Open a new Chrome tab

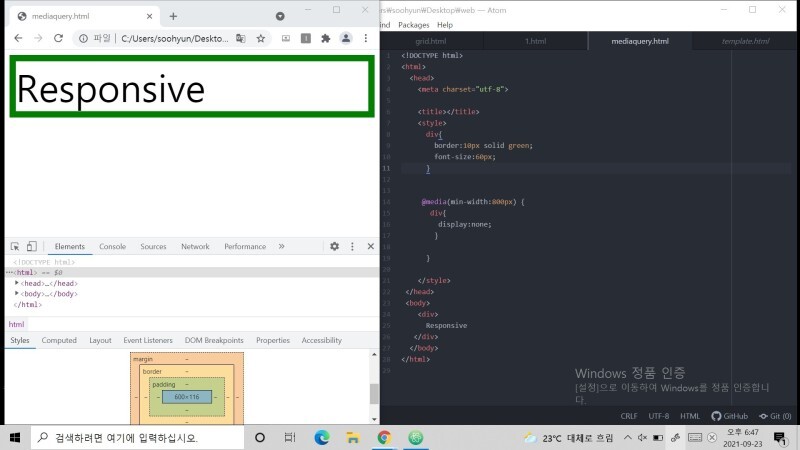173,16
